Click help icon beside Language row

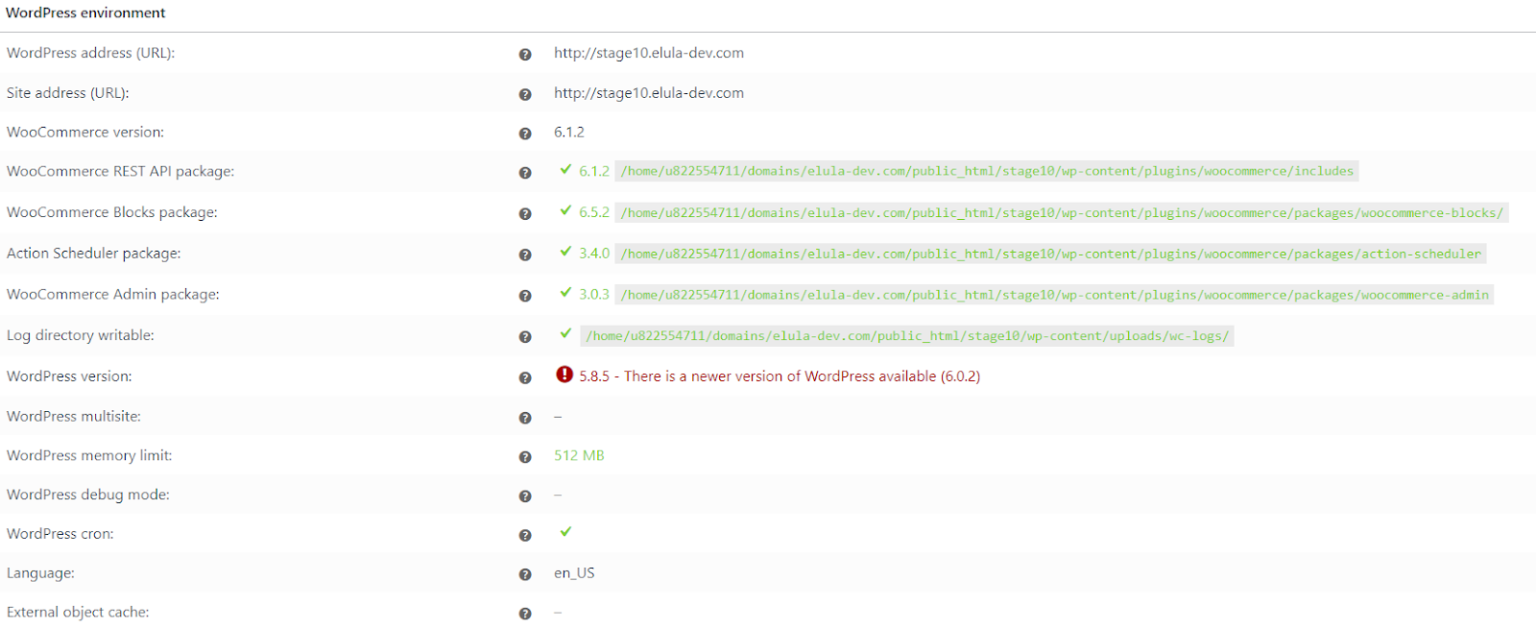pyautogui.click(x=525, y=575)
